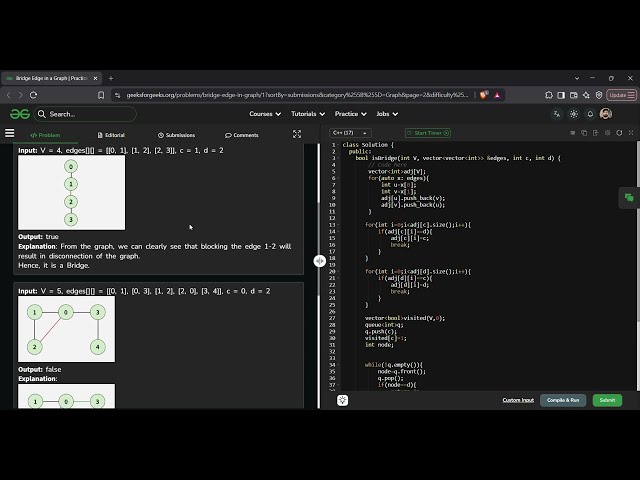Click the problem panel scrollbar

click(319, 249)
